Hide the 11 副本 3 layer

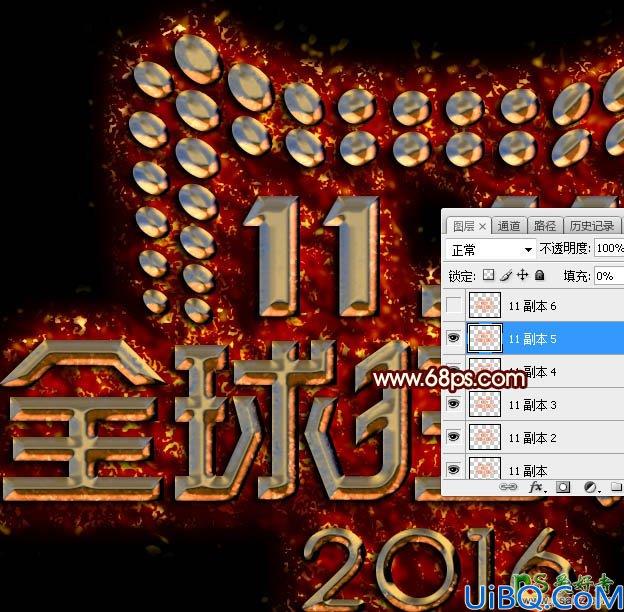[x=454, y=404]
